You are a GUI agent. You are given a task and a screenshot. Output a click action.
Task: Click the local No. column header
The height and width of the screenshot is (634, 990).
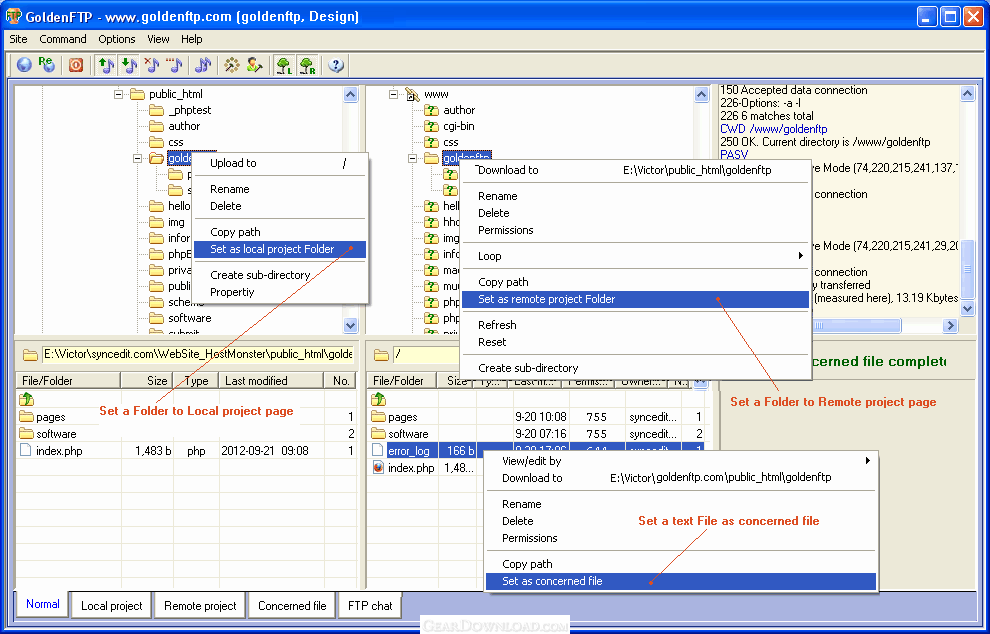341,381
